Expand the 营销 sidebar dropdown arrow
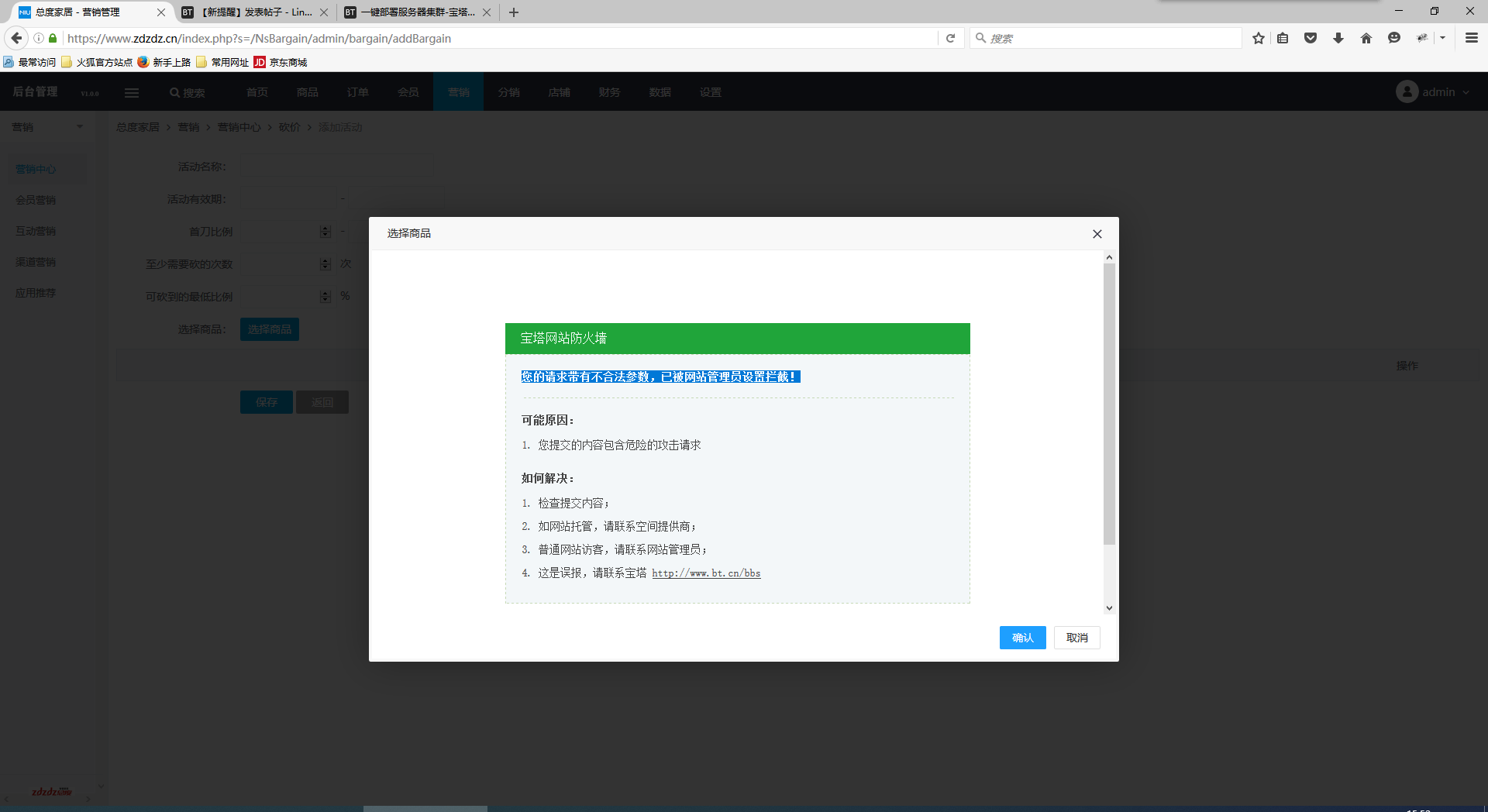1488x812 pixels. click(80, 127)
